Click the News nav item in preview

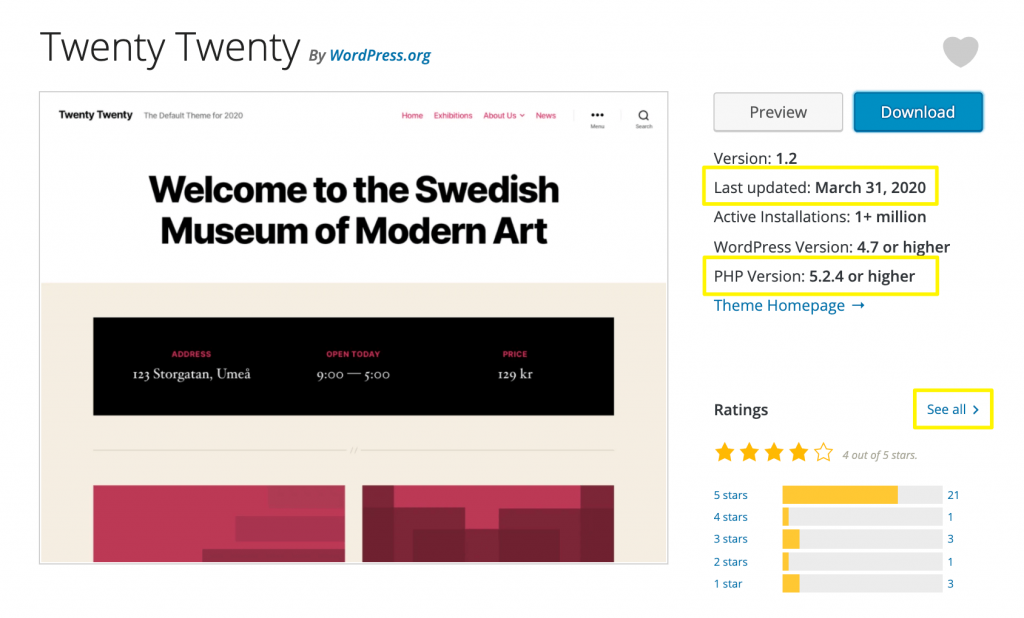(x=546, y=115)
